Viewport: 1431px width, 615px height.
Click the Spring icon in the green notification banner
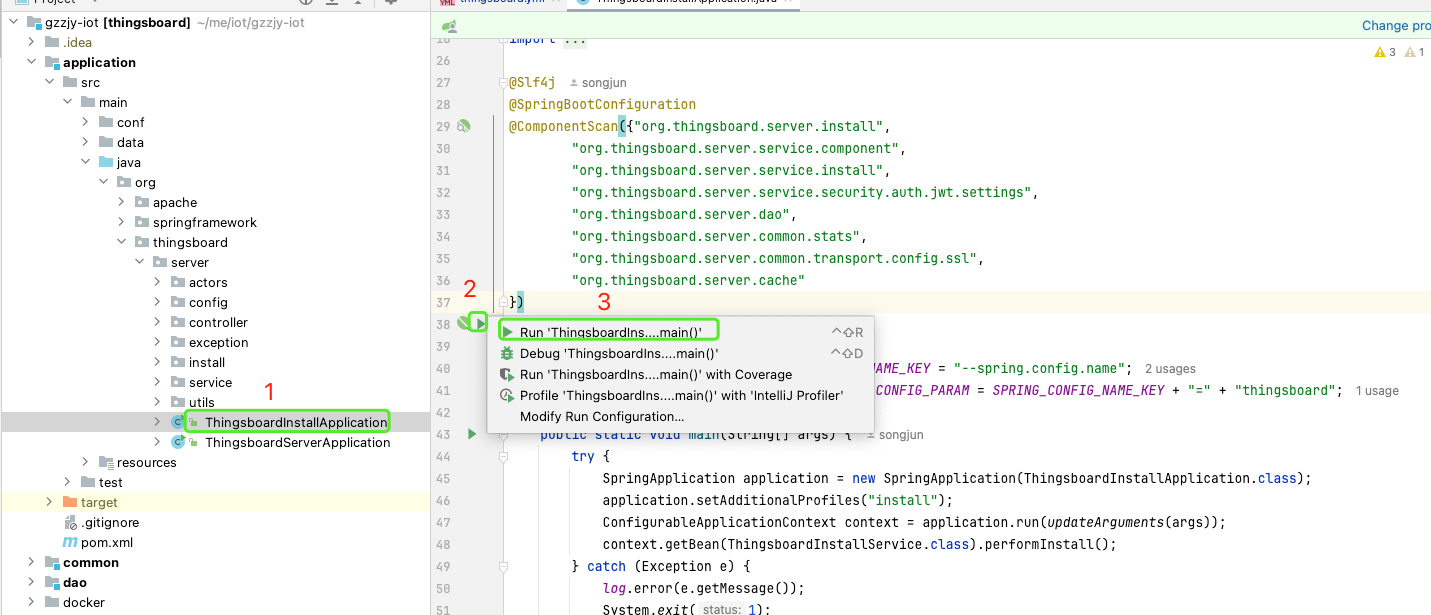450,26
